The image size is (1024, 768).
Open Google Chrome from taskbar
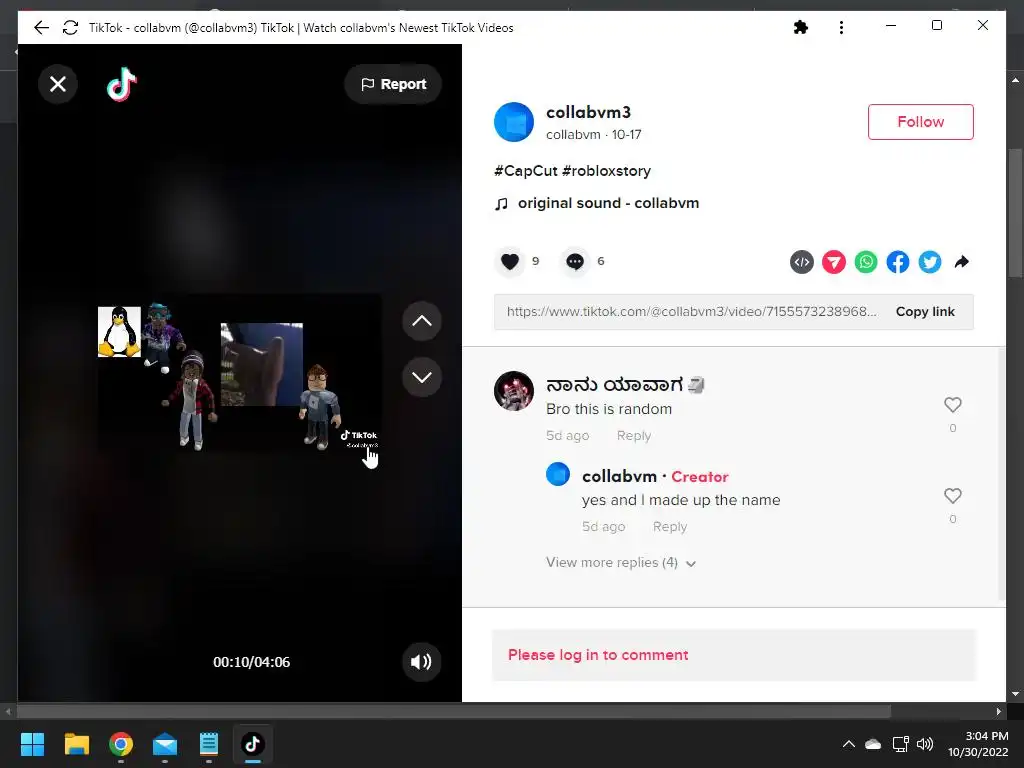(x=121, y=744)
